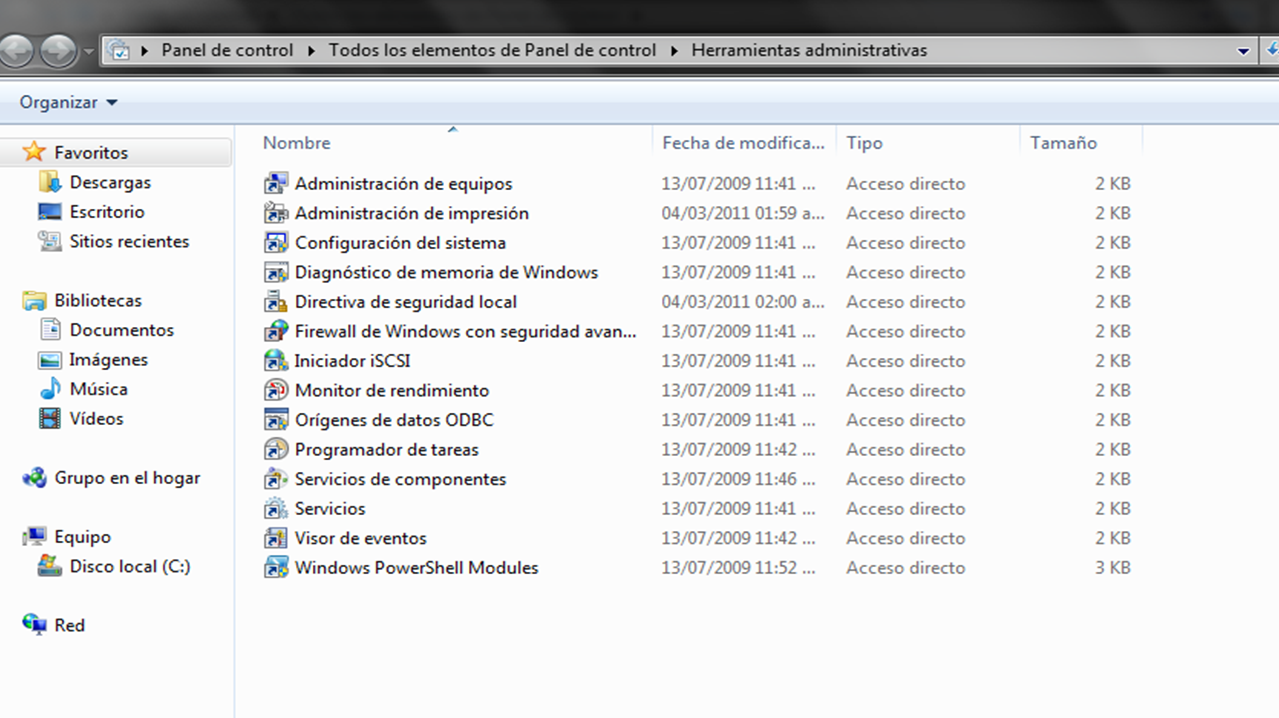Sort the list by Nombre column header
The width and height of the screenshot is (1279, 718).
pyautogui.click(x=297, y=143)
